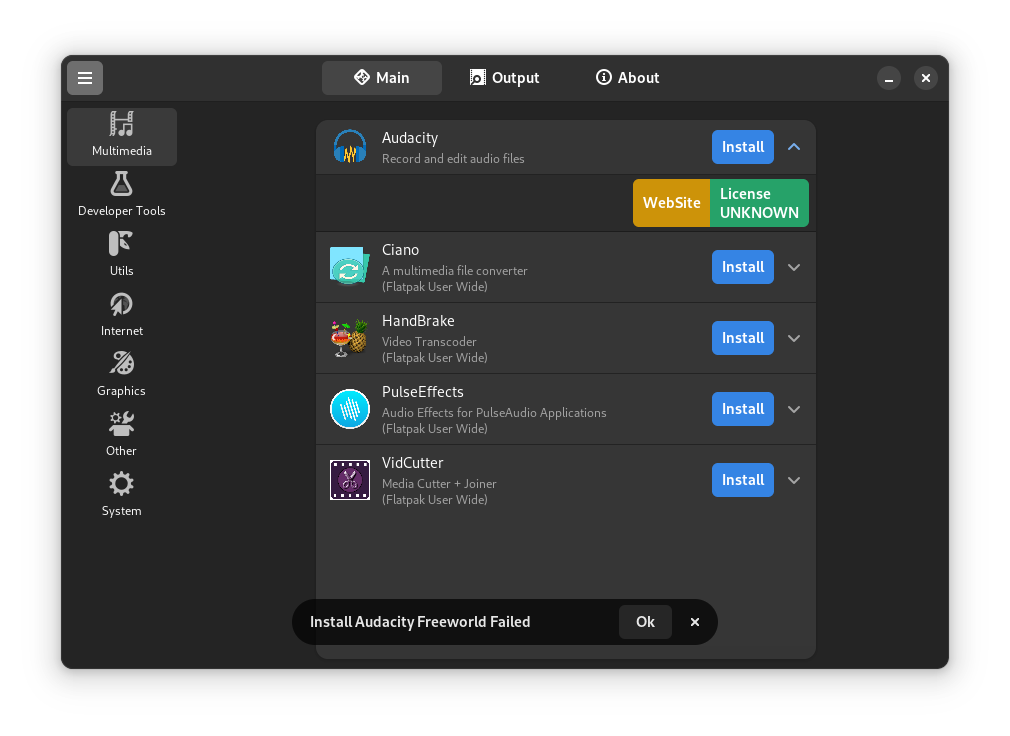Click the PulseEffects title text
Image resolution: width=1010 pixels, height=736 pixels.
[x=423, y=392]
